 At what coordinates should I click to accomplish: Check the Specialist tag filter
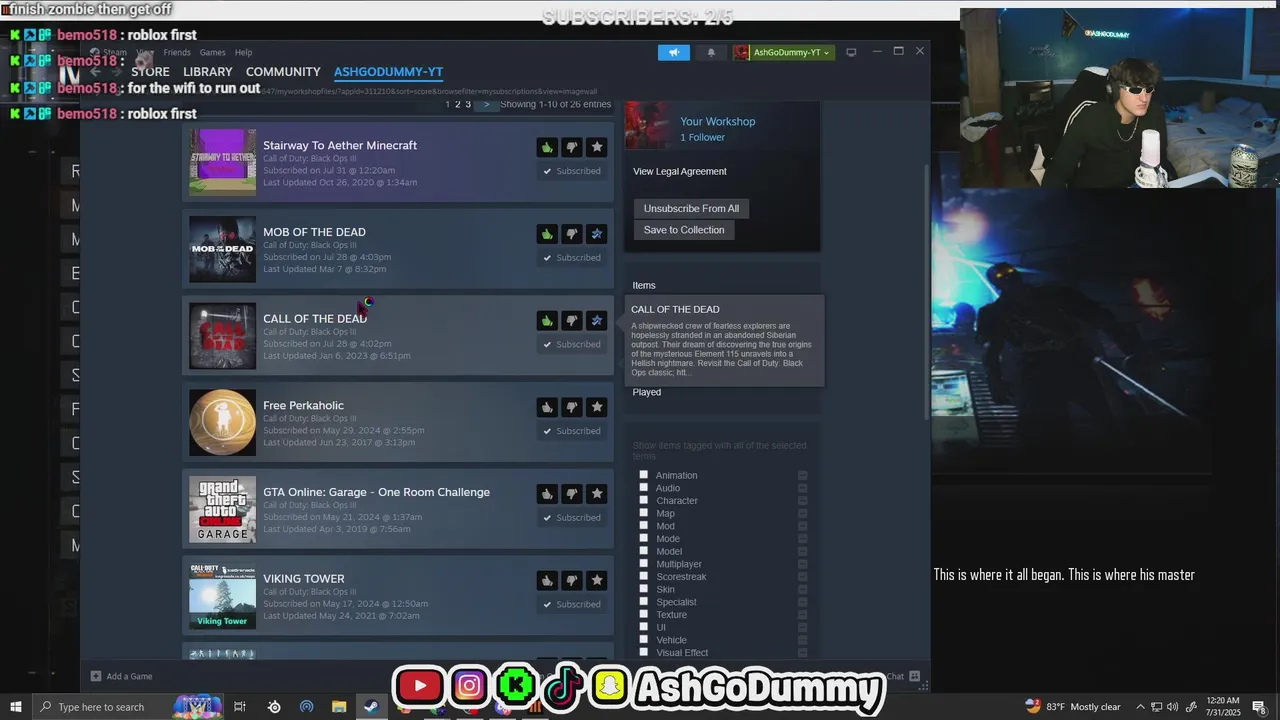tap(644, 602)
